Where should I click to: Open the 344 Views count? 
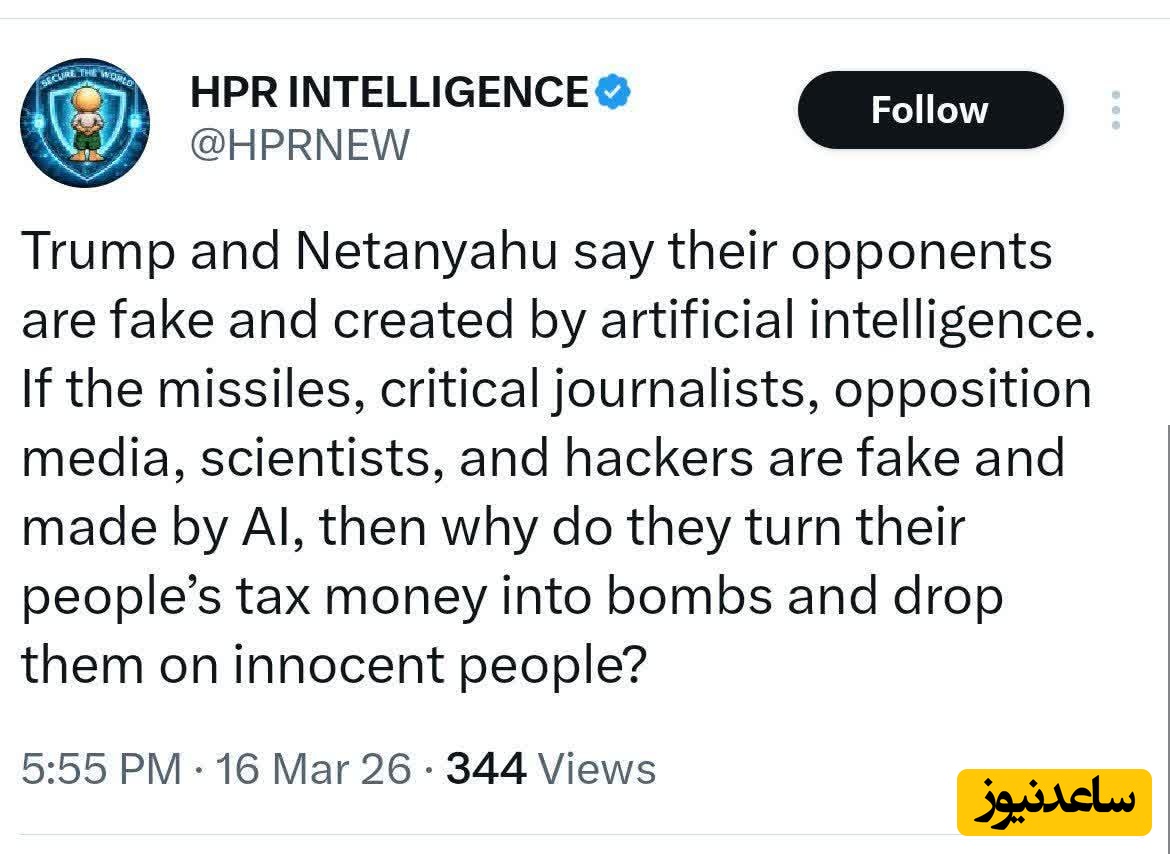pyautogui.click(x=551, y=768)
